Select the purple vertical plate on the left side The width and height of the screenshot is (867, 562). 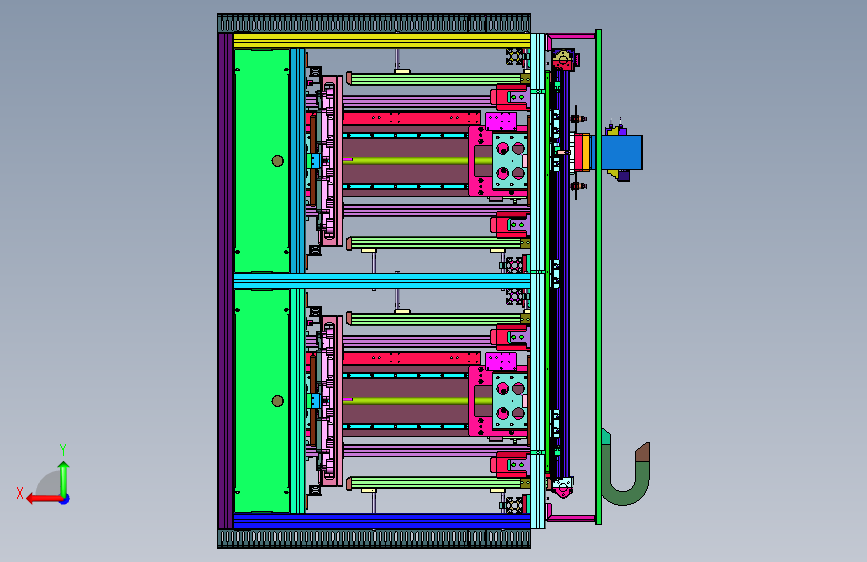click(x=225, y=281)
